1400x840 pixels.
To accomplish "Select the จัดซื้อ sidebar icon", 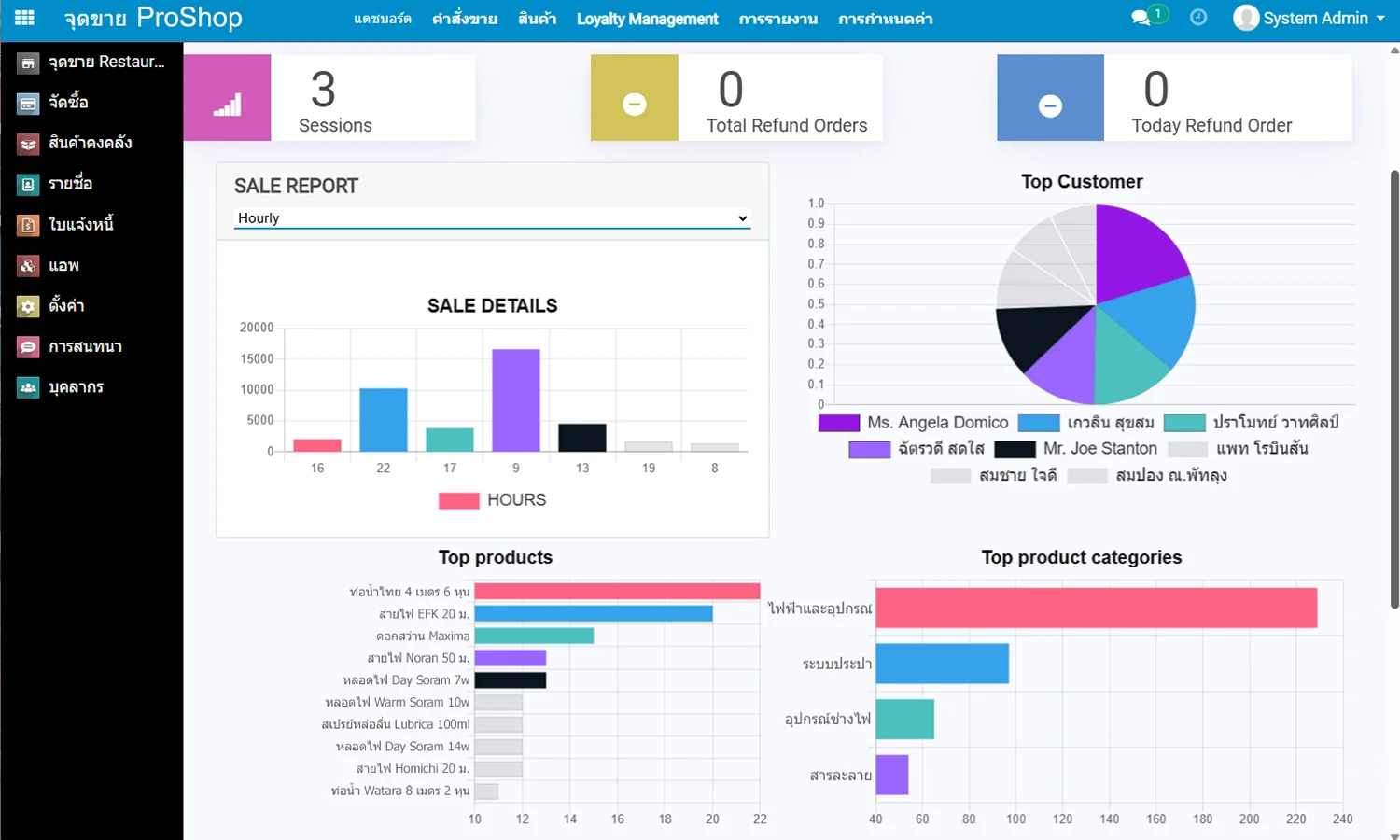I will tap(27, 103).
